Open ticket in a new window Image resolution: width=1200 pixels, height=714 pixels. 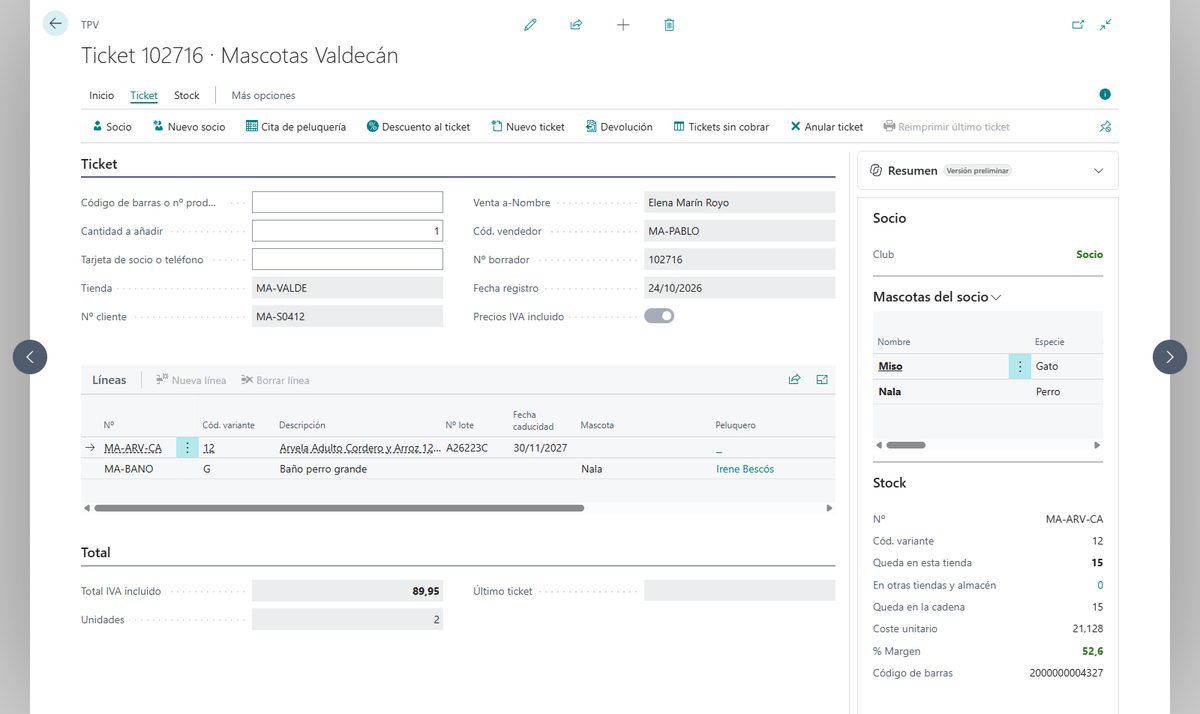(1078, 25)
